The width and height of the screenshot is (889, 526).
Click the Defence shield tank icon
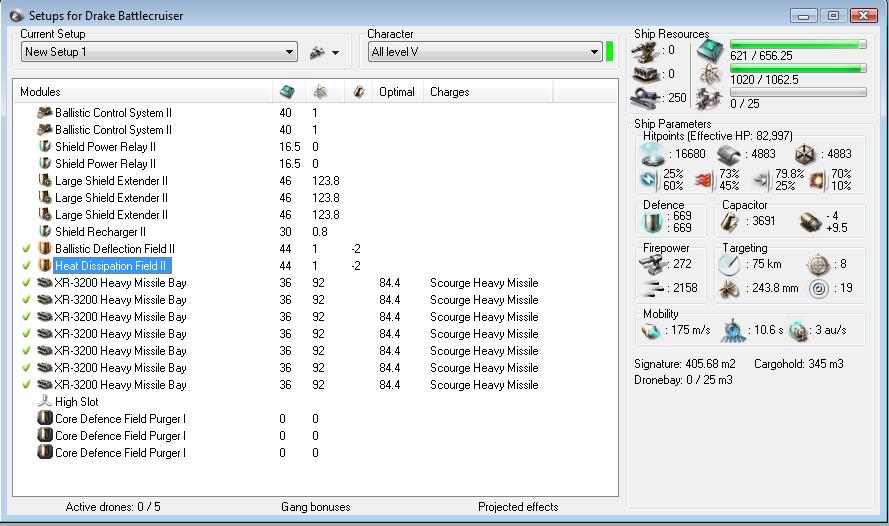pos(652,222)
